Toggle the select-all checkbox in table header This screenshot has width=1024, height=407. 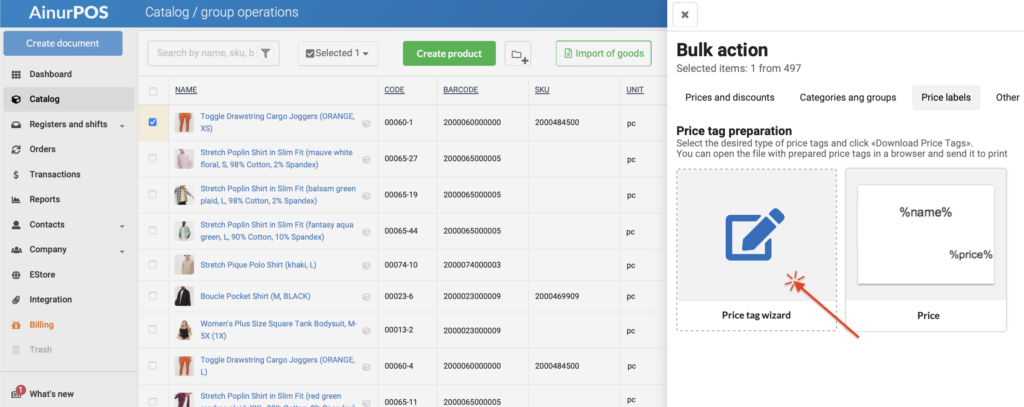153,91
